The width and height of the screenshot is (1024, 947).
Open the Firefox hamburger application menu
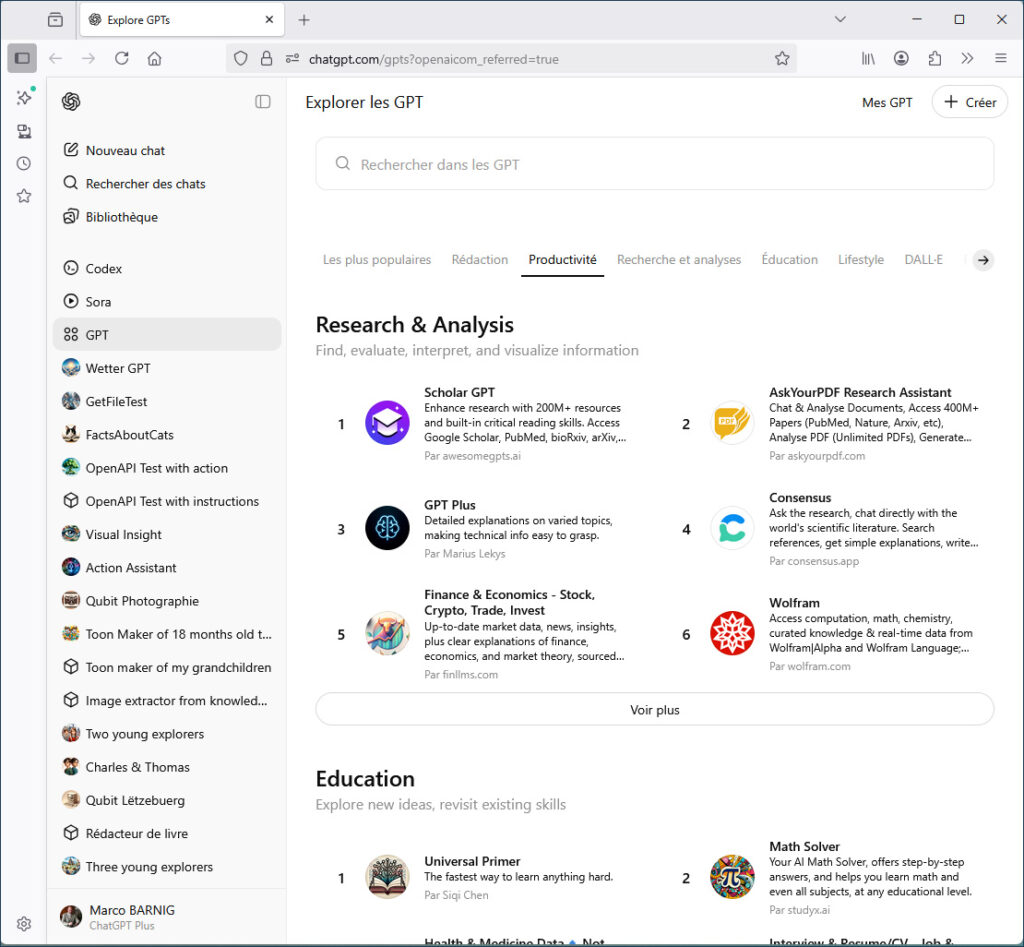[1000, 59]
